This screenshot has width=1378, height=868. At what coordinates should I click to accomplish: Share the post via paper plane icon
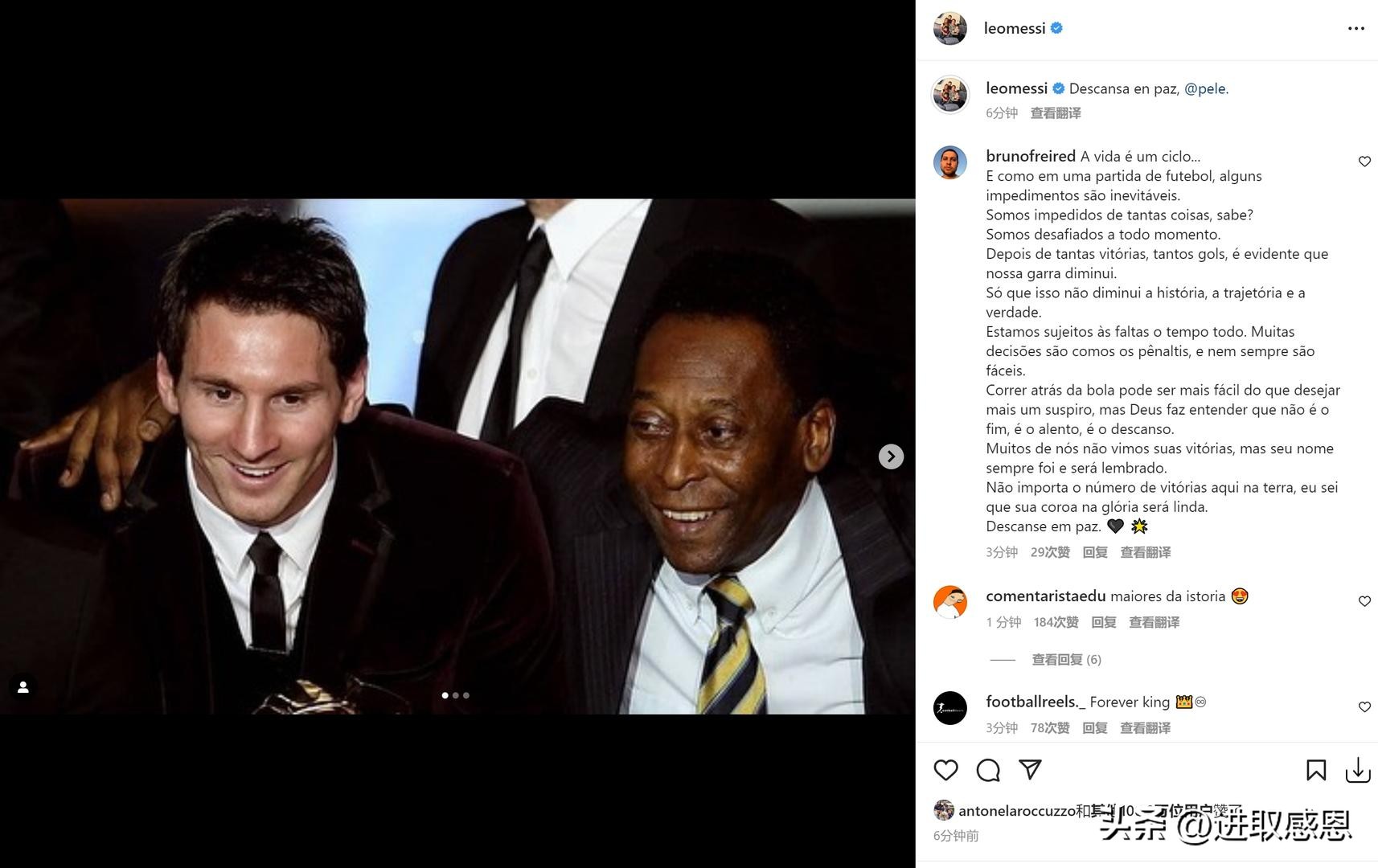point(1030,769)
